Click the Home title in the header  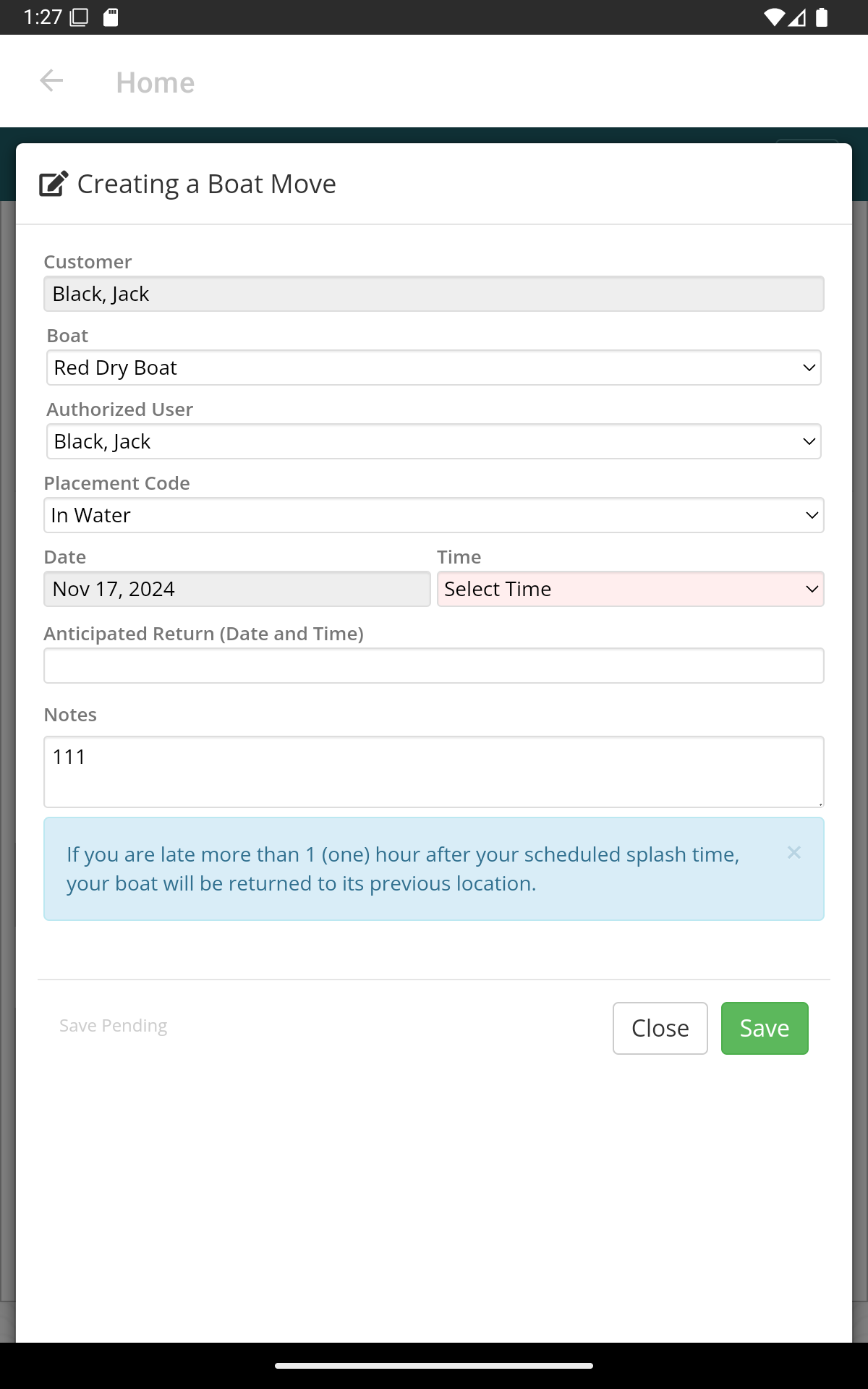[x=156, y=82]
